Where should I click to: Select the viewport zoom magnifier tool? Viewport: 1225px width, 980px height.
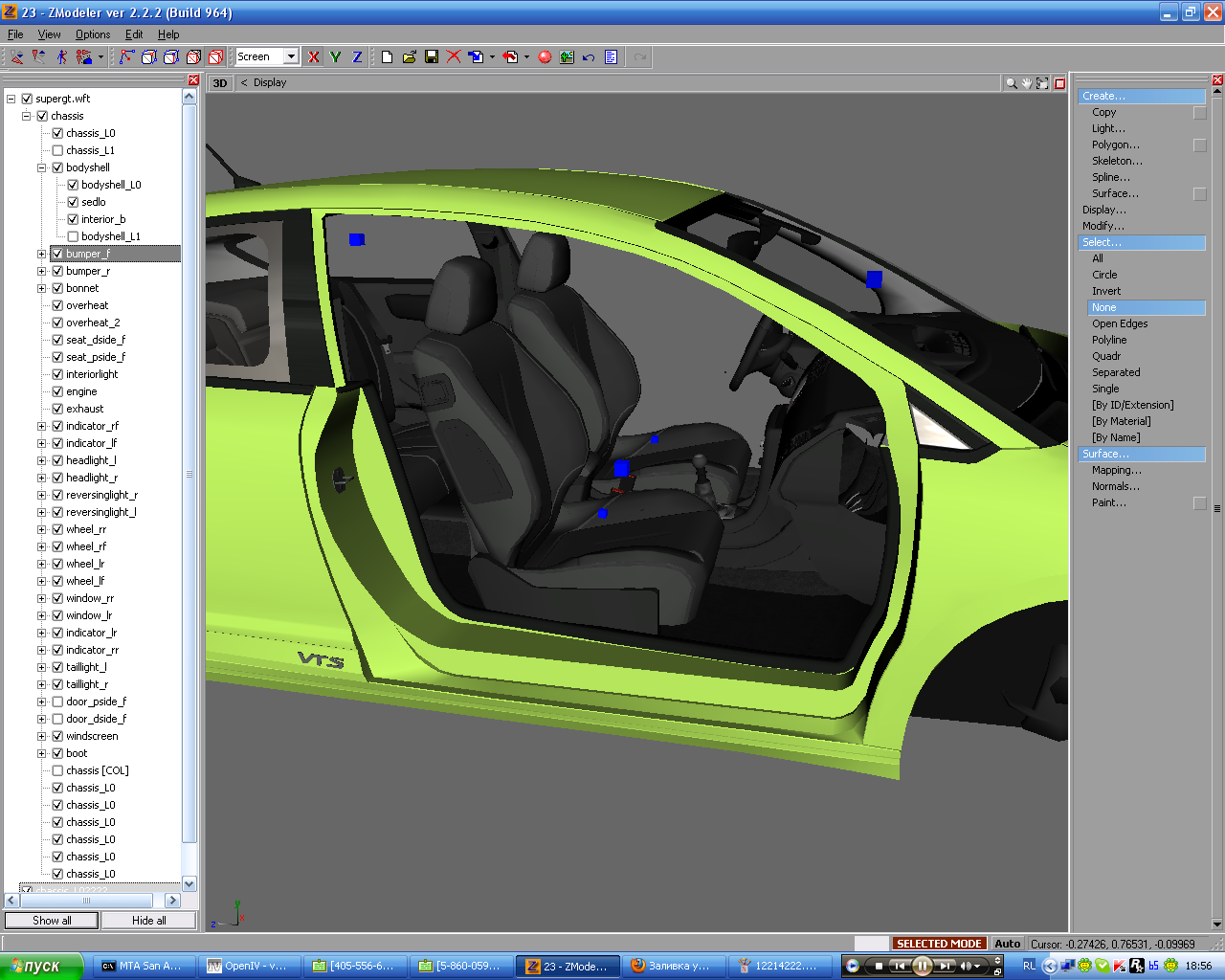(1011, 83)
